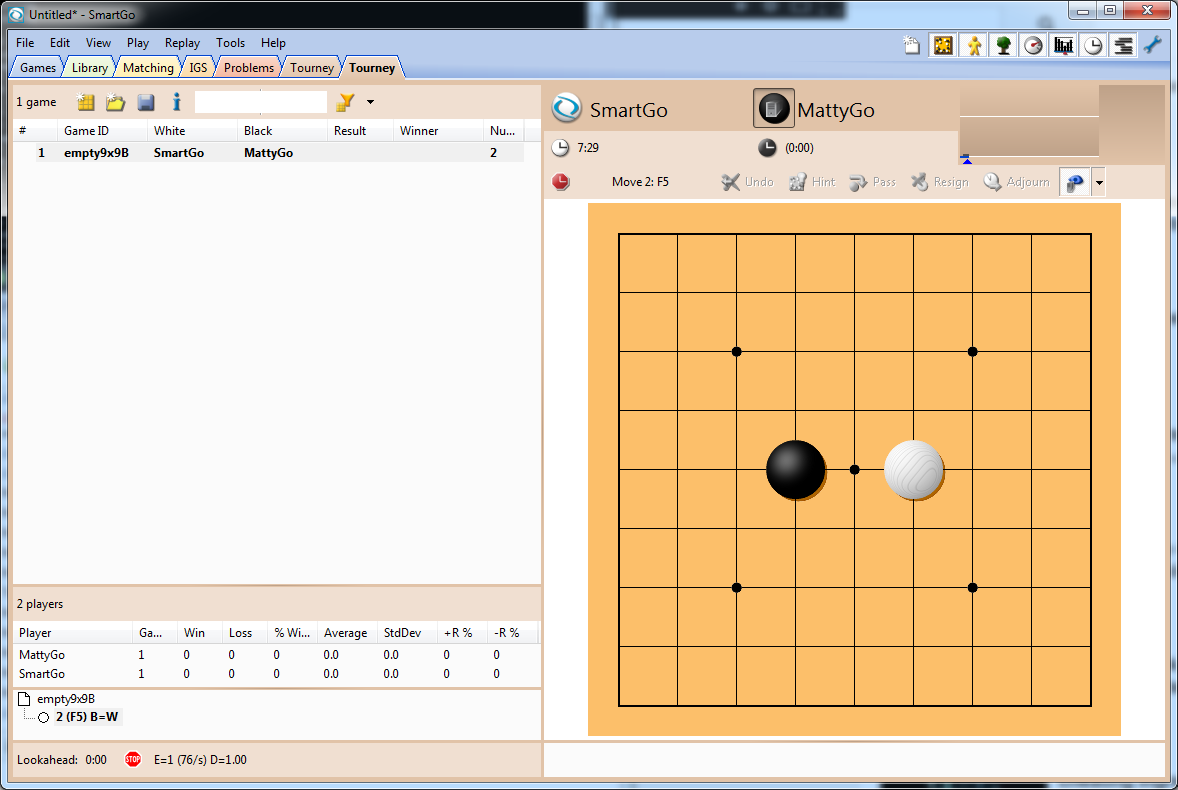This screenshot has width=1178, height=790.
Task: Sort by Result column header
Action: click(360, 131)
